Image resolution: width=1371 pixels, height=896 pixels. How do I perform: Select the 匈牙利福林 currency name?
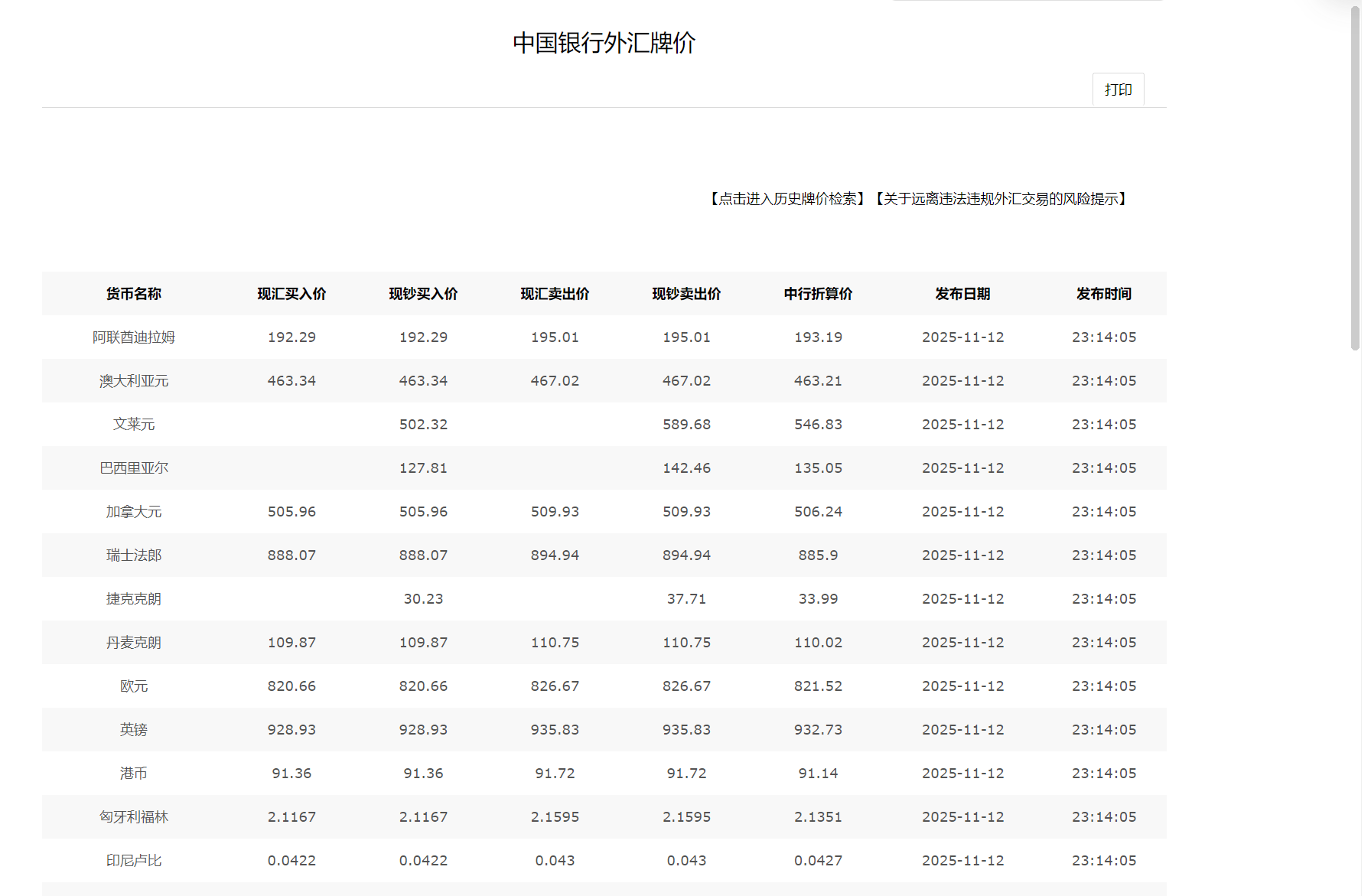(x=134, y=817)
